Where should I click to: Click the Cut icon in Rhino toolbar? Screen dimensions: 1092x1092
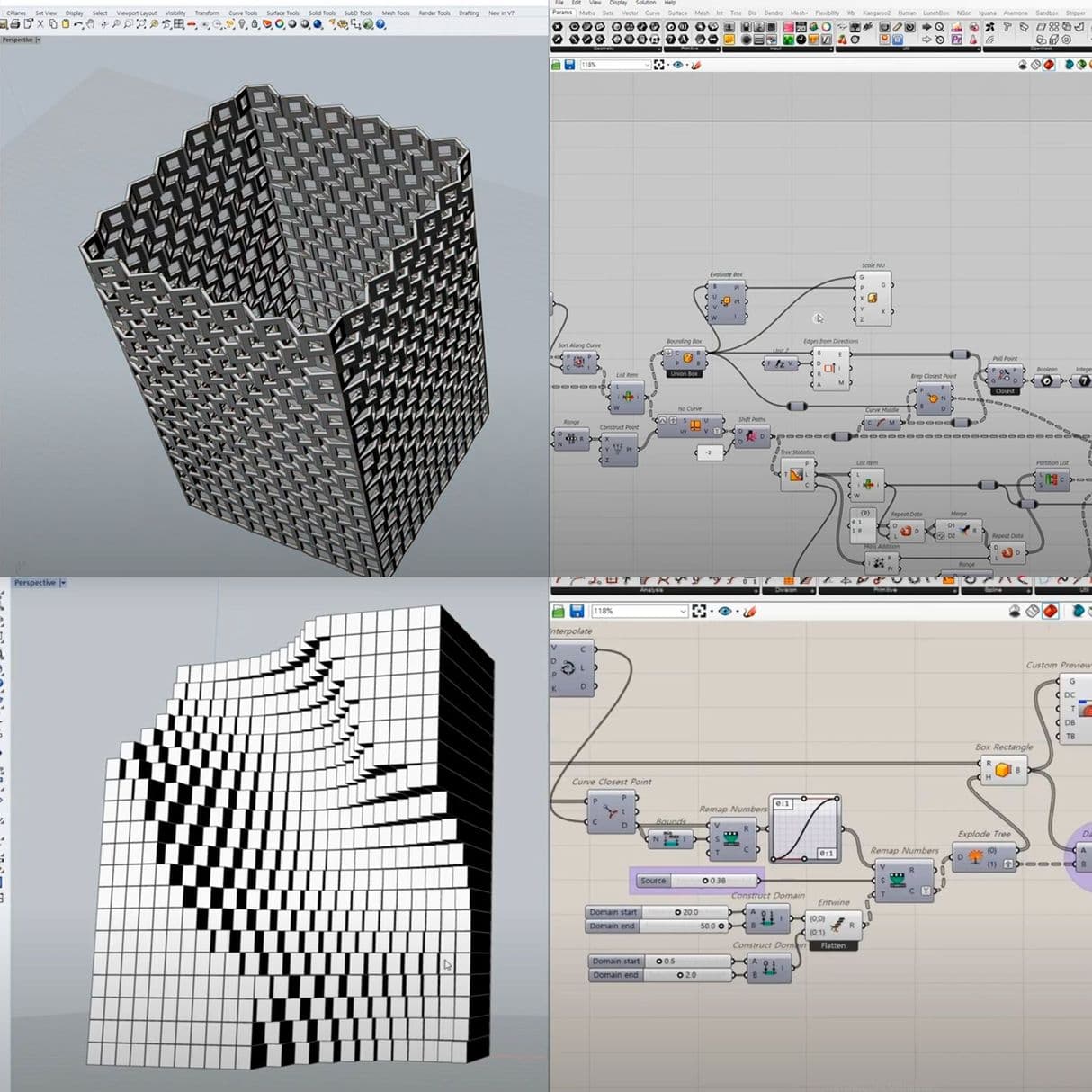pyautogui.click(x=40, y=24)
